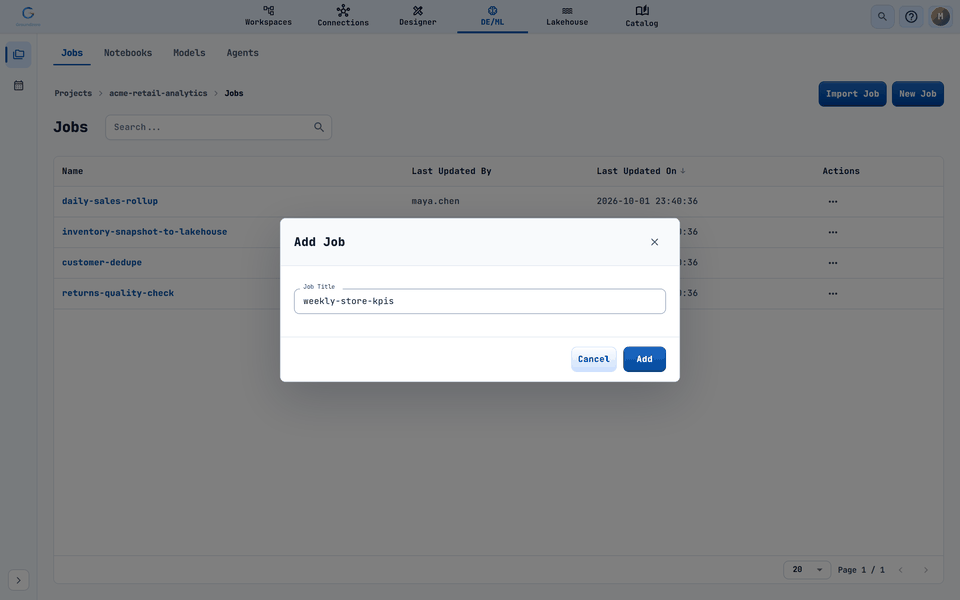
Task: Open the returns-quality-check job link
Action: [118, 293]
